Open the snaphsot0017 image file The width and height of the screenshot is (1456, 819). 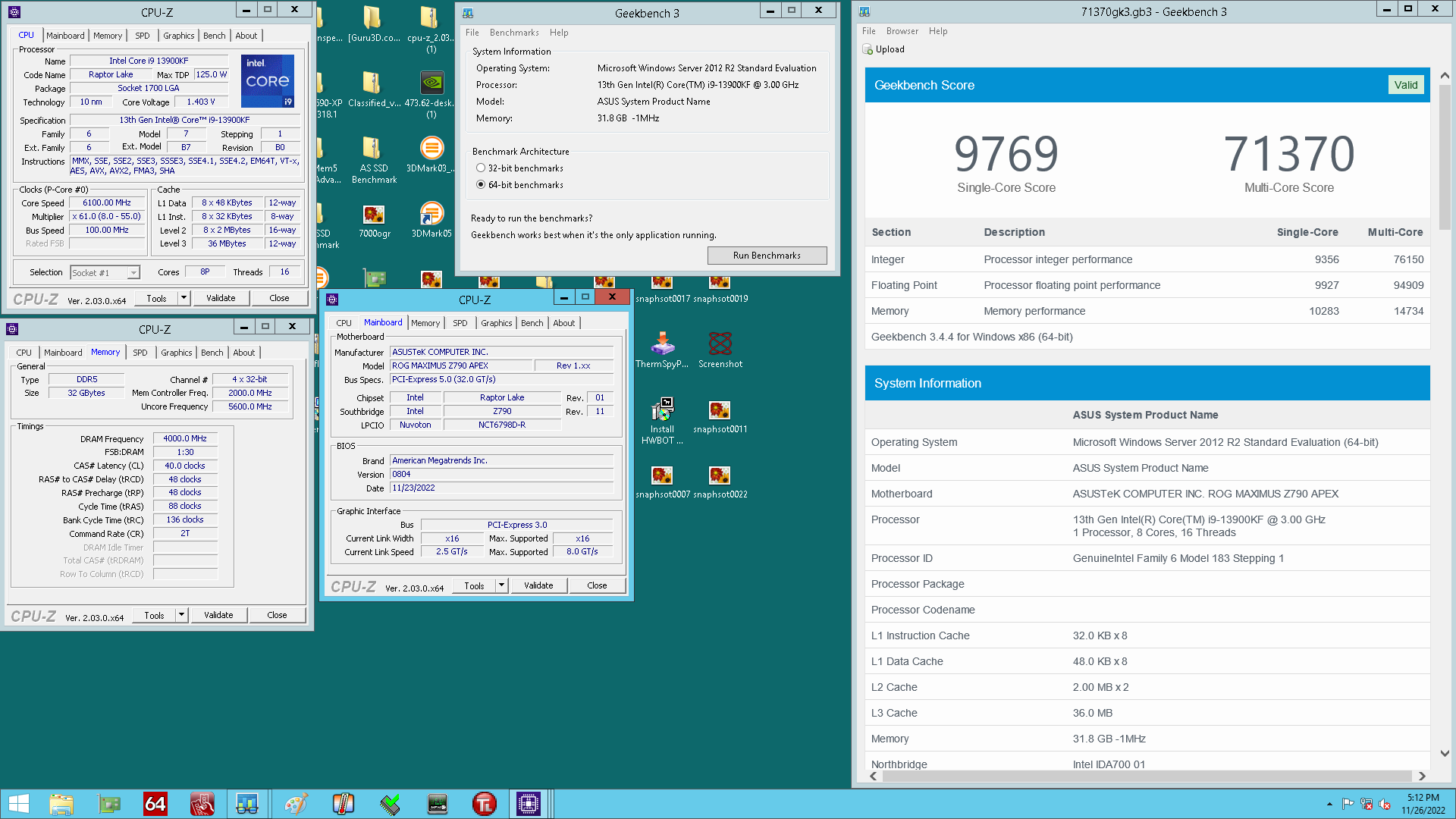[662, 290]
